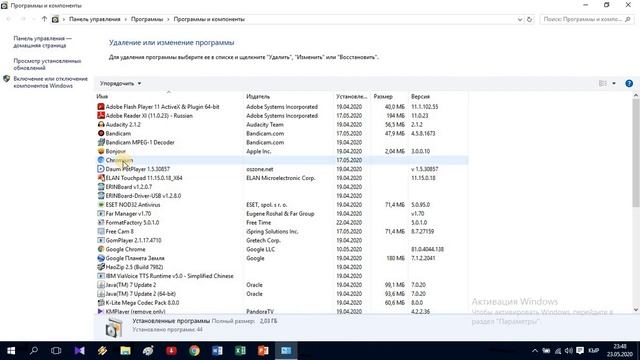The image size is (640, 360).
Task: Sort list by Имя column
Action: pos(168,96)
